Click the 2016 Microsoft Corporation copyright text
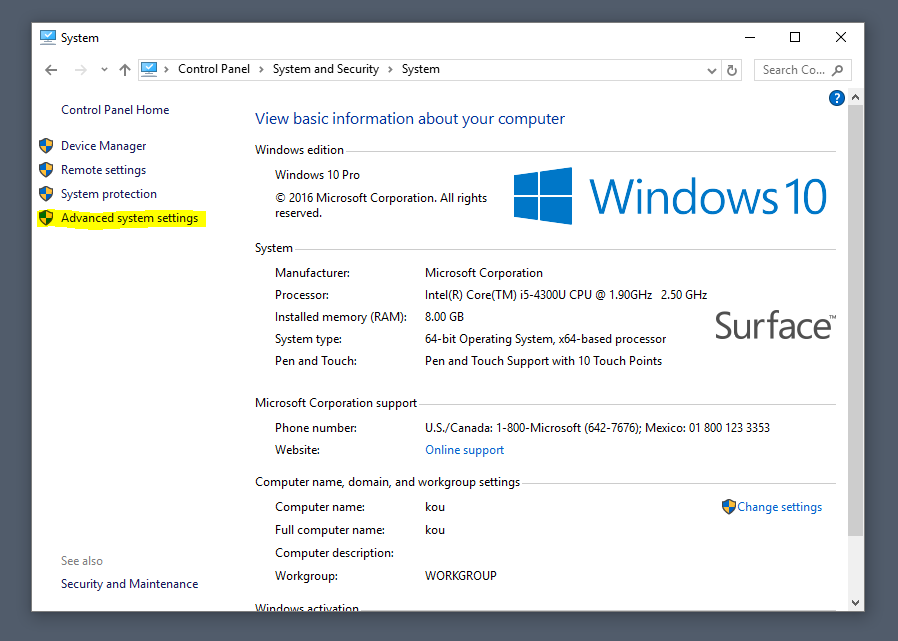898x641 pixels. 381,205
